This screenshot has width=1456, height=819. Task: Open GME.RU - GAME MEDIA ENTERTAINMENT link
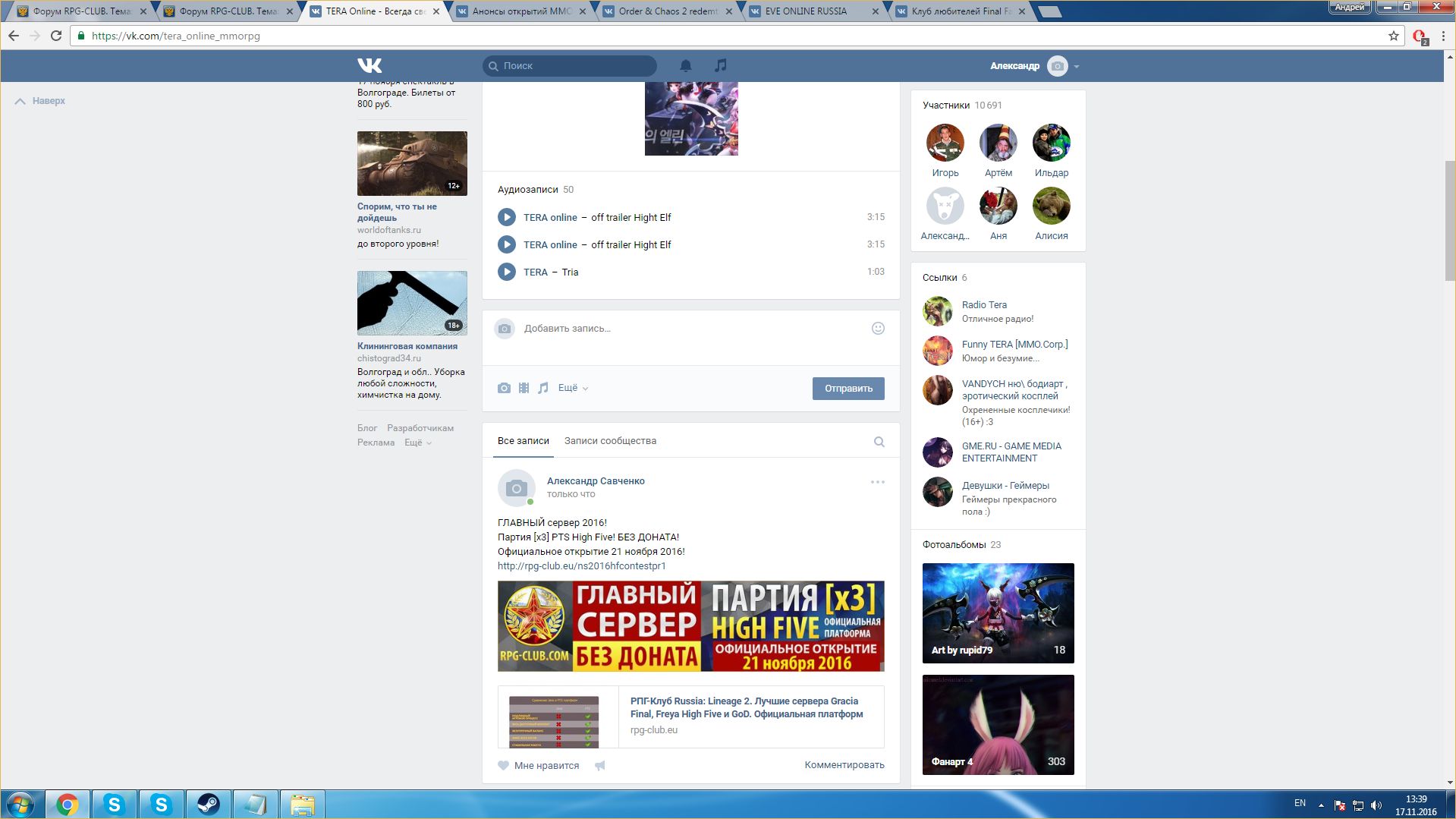pyautogui.click(x=1011, y=452)
